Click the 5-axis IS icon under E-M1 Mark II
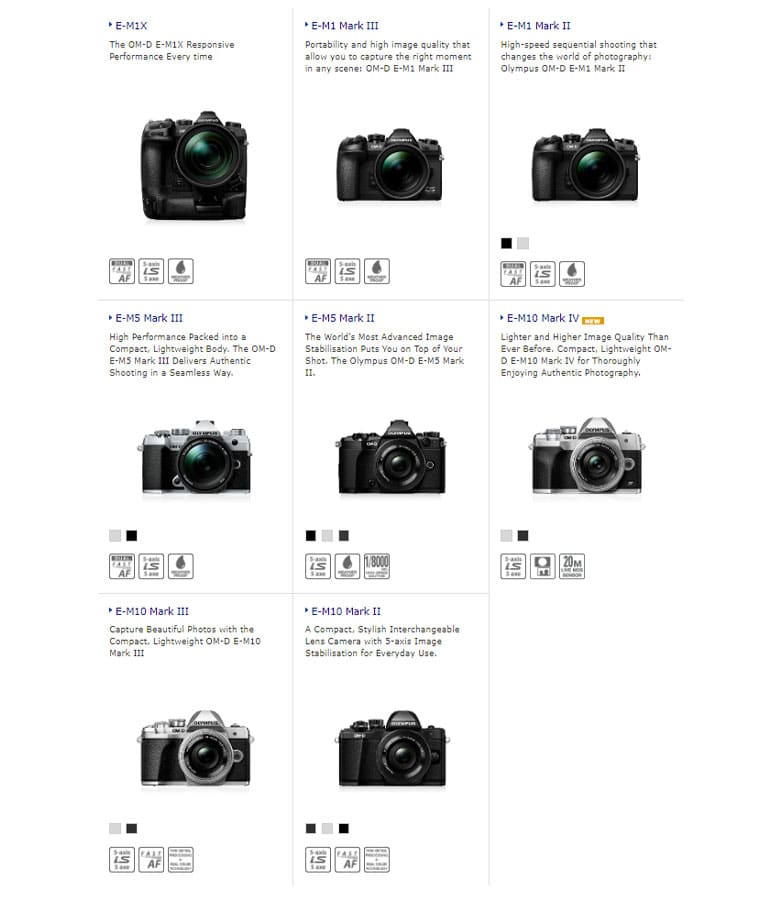 542,274
